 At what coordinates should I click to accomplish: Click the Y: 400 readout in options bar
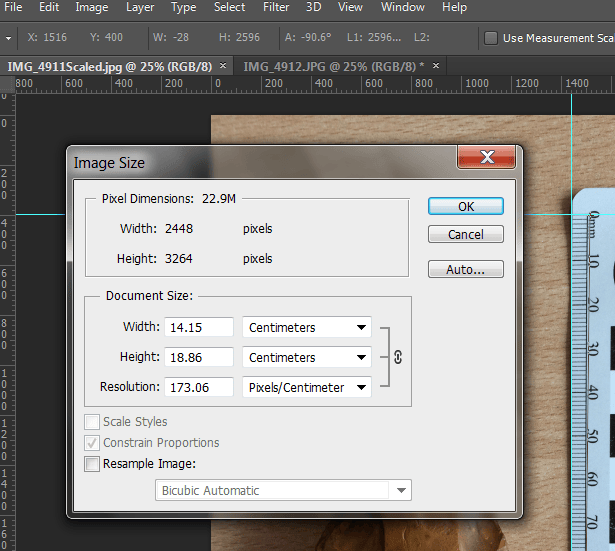106,38
